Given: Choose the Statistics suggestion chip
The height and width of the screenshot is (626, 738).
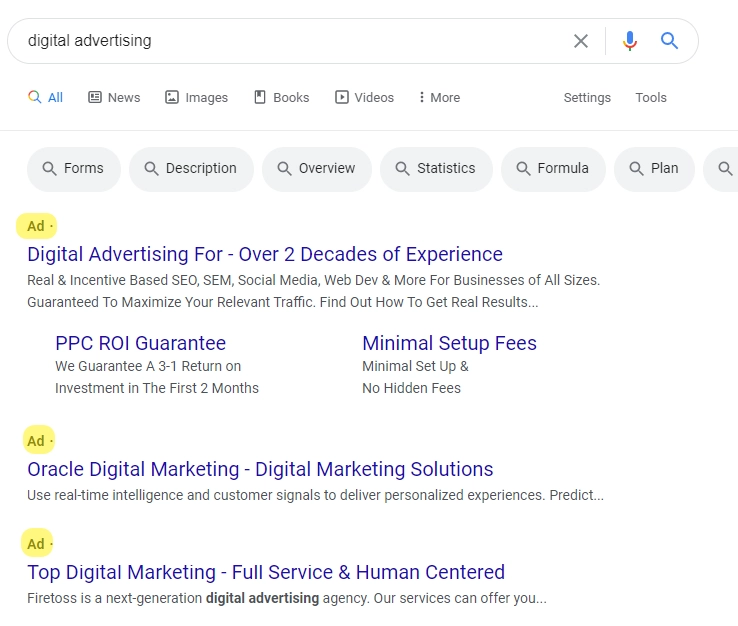Looking at the screenshot, I should pos(435,169).
